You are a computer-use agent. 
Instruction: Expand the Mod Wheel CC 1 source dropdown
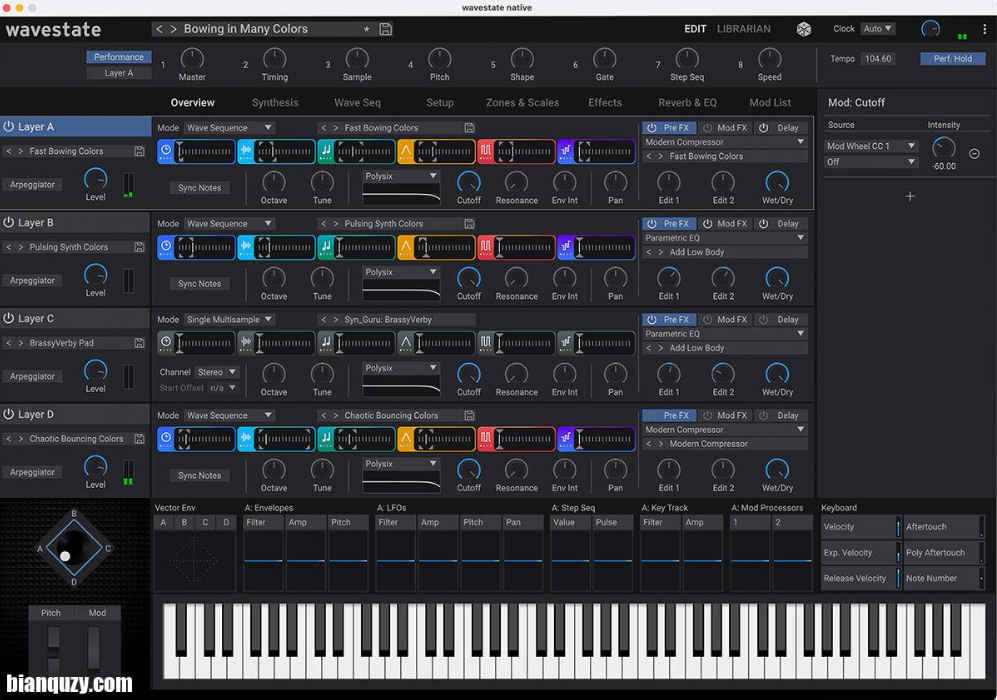(871, 146)
